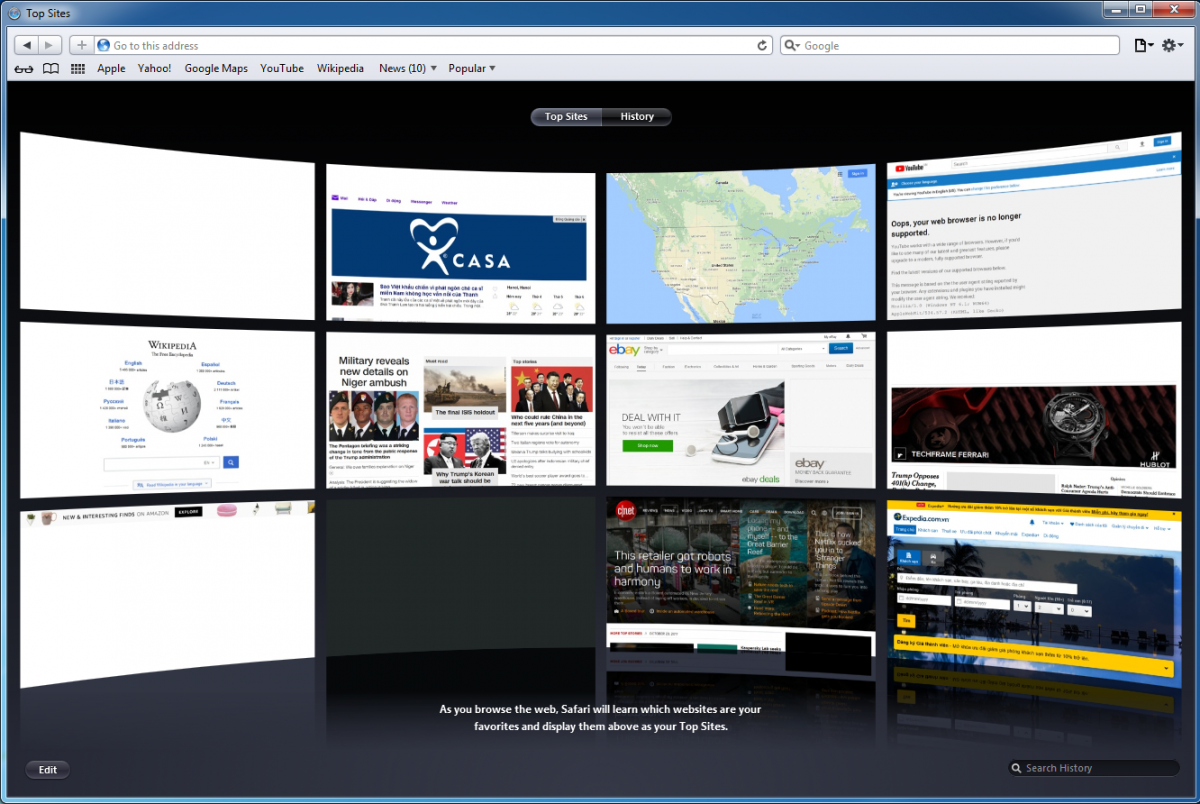This screenshot has height=804, width=1200.
Task: Open the Top Sites grid icon
Action: click(77, 69)
